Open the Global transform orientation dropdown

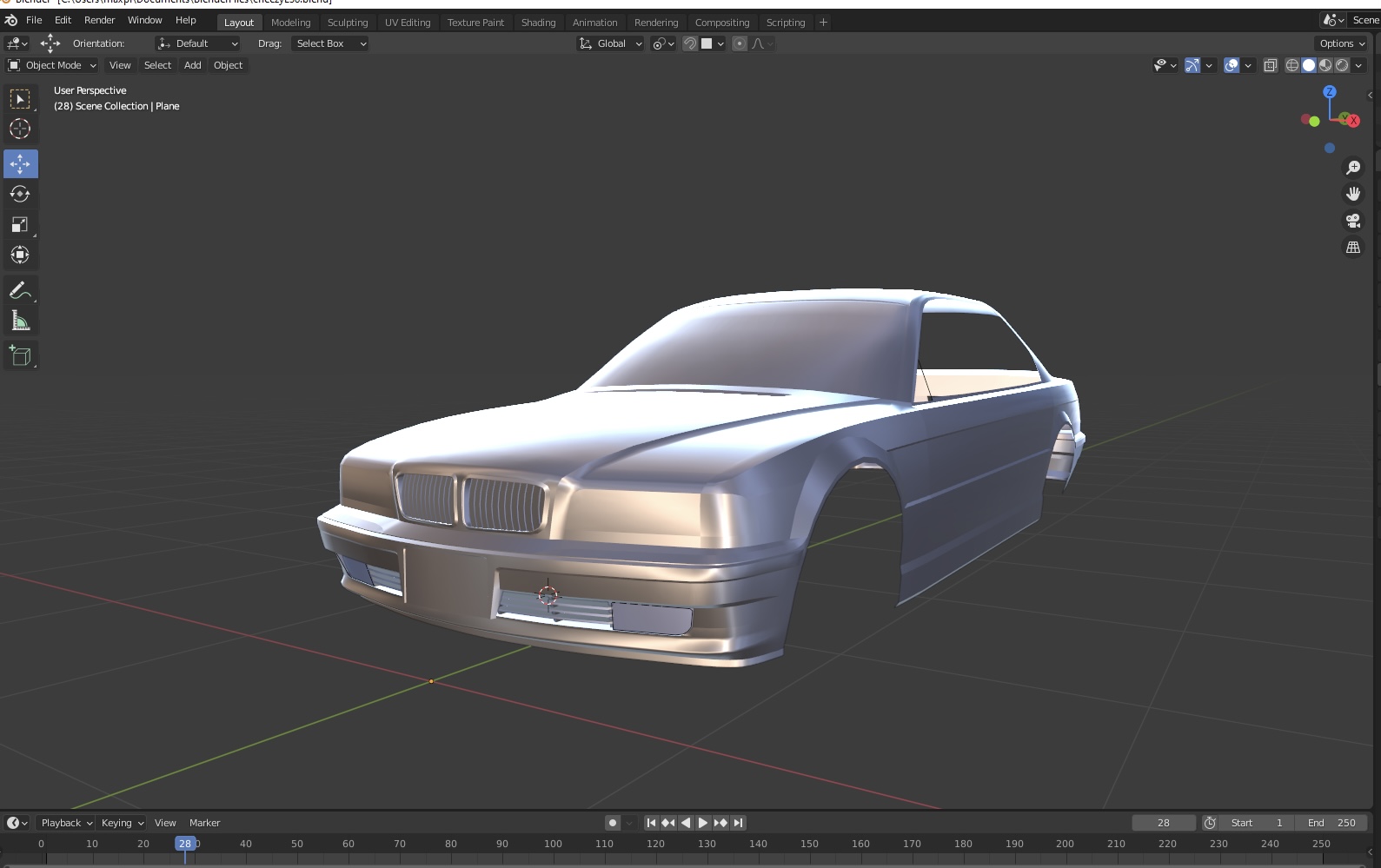pyautogui.click(x=611, y=43)
